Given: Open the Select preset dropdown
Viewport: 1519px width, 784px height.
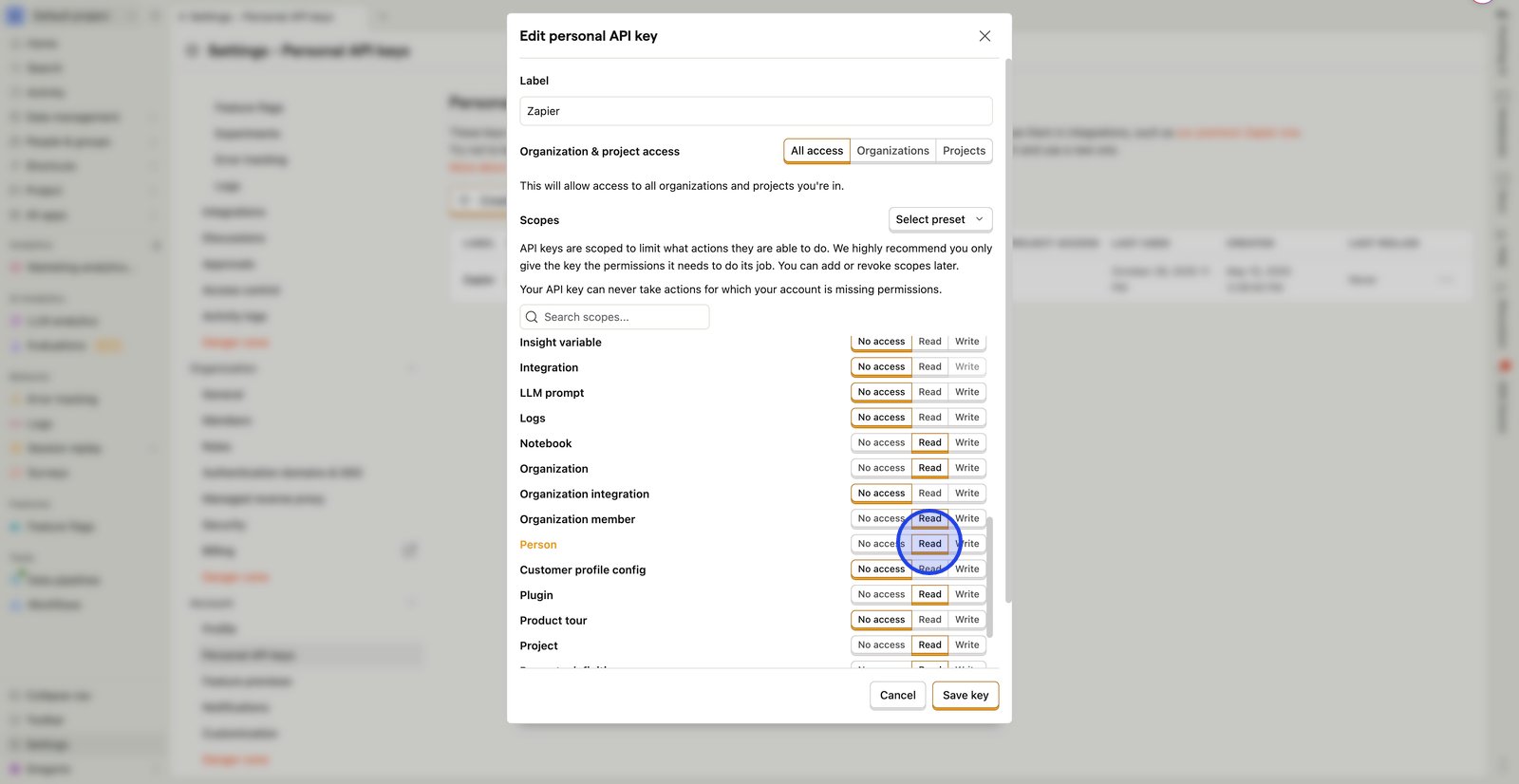Looking at the screenshot, I should (940, 219).
